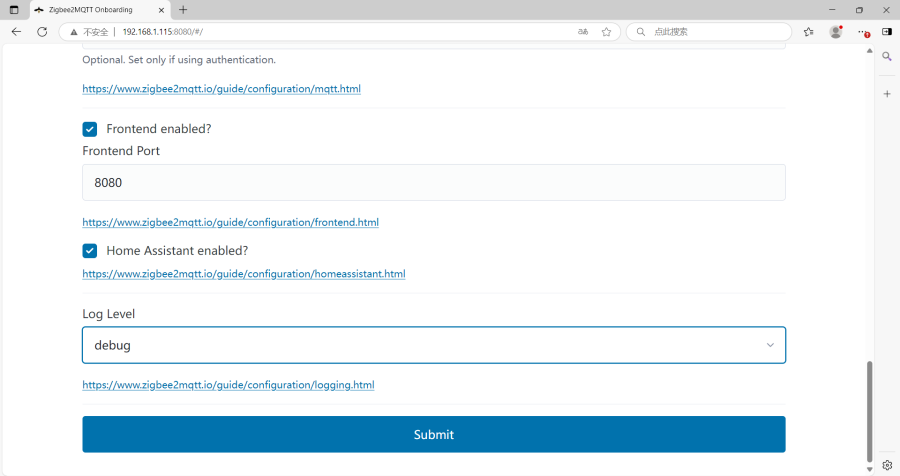Open the MQTT configuration guide link

tap(222, 88)
